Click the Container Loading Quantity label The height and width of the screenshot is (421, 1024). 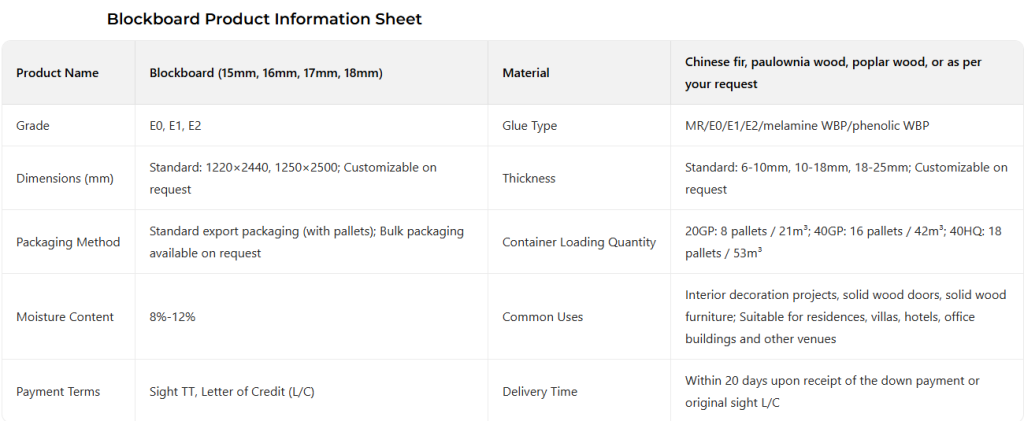[579, 242]
